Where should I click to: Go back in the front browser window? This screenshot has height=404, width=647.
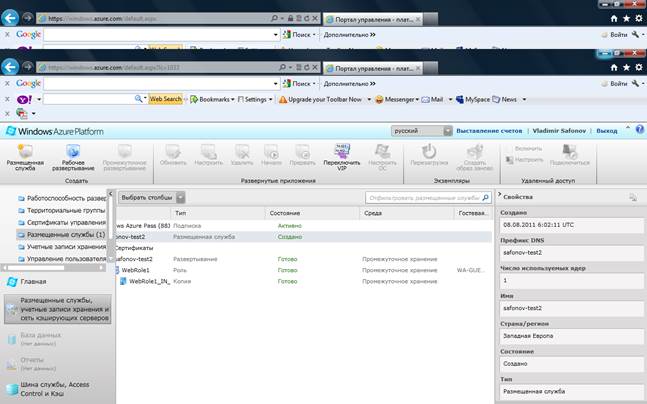coord(10,67)
